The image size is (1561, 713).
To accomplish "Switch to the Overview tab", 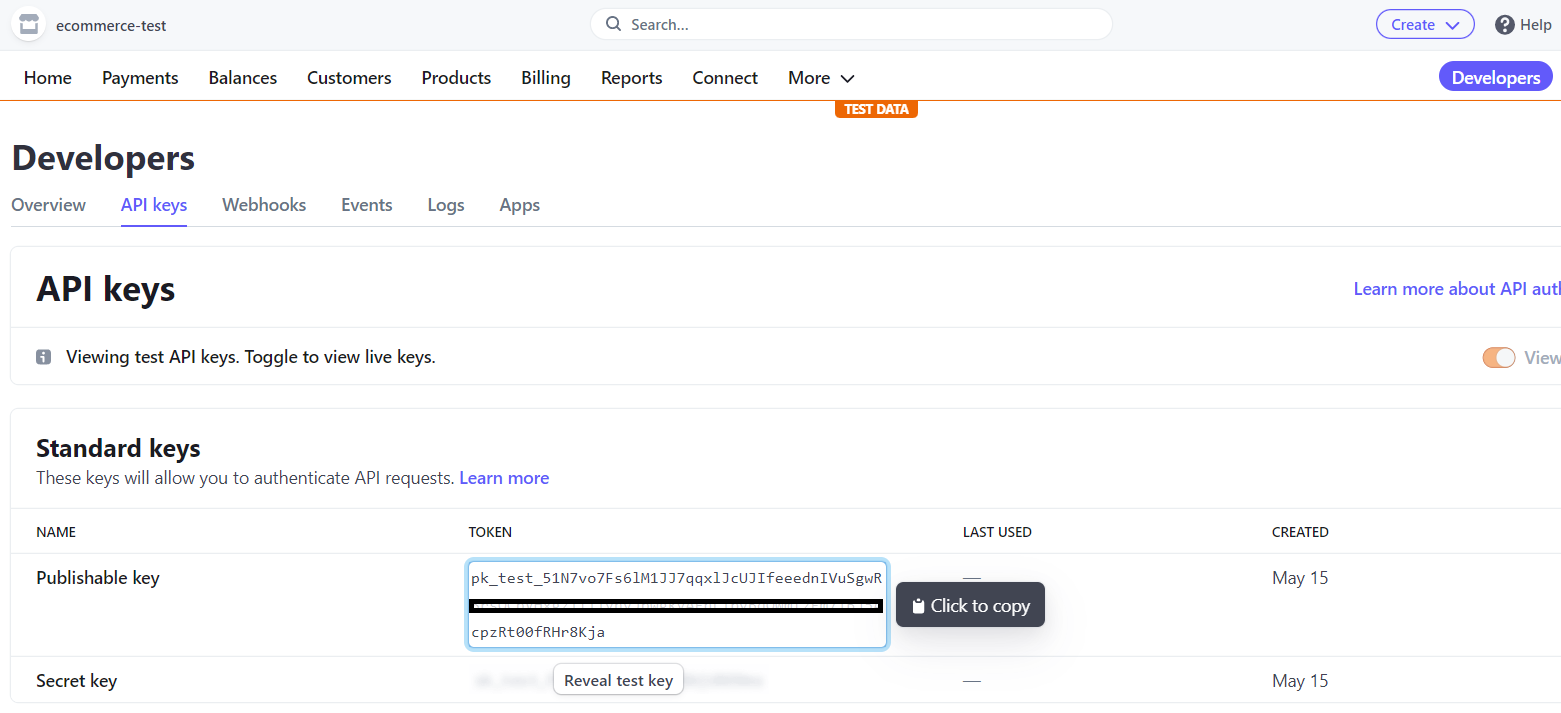I will coord(49,205).
